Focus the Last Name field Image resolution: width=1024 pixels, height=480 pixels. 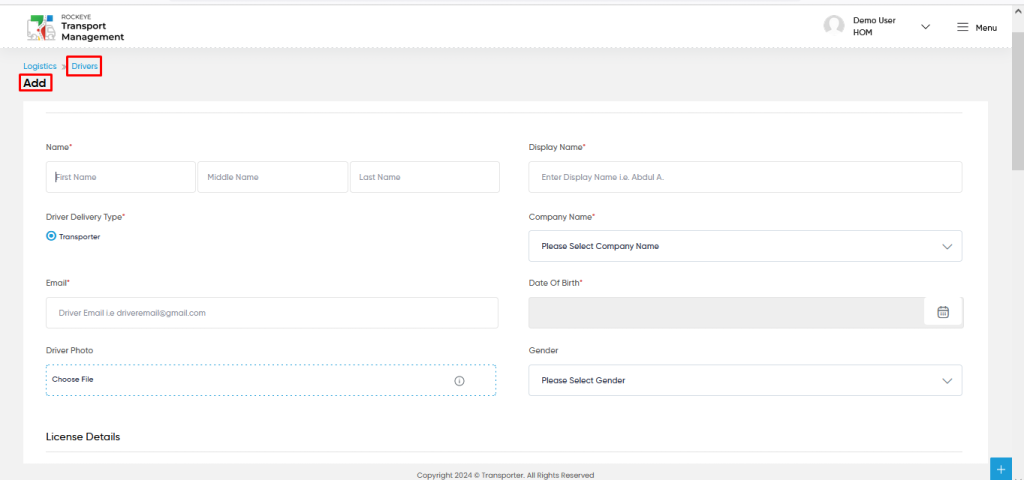(425, 177)
